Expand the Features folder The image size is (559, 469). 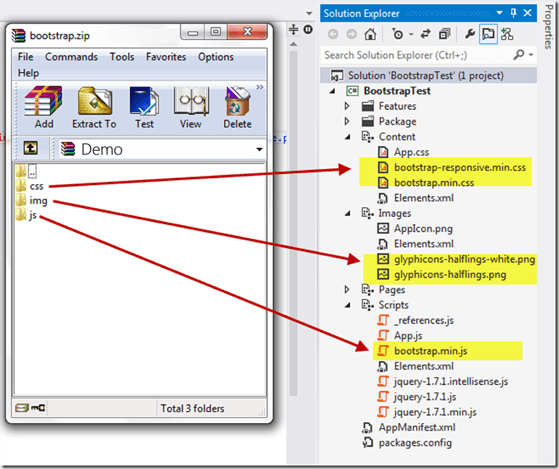pos(347,106)
